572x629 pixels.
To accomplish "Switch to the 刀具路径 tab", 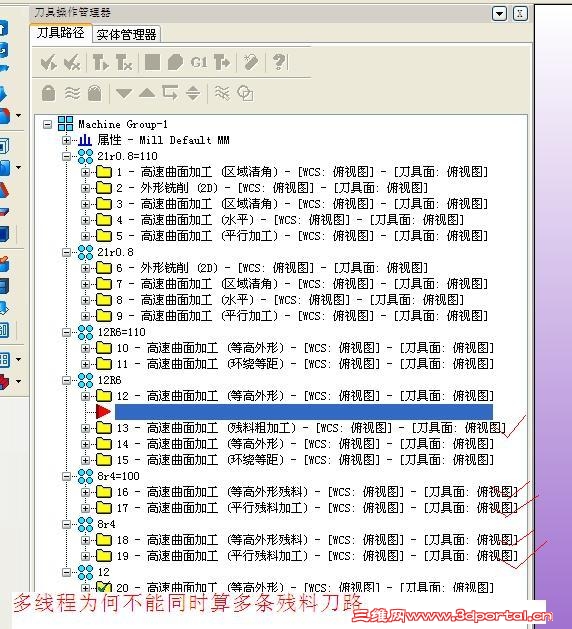I will pos(61,32).
